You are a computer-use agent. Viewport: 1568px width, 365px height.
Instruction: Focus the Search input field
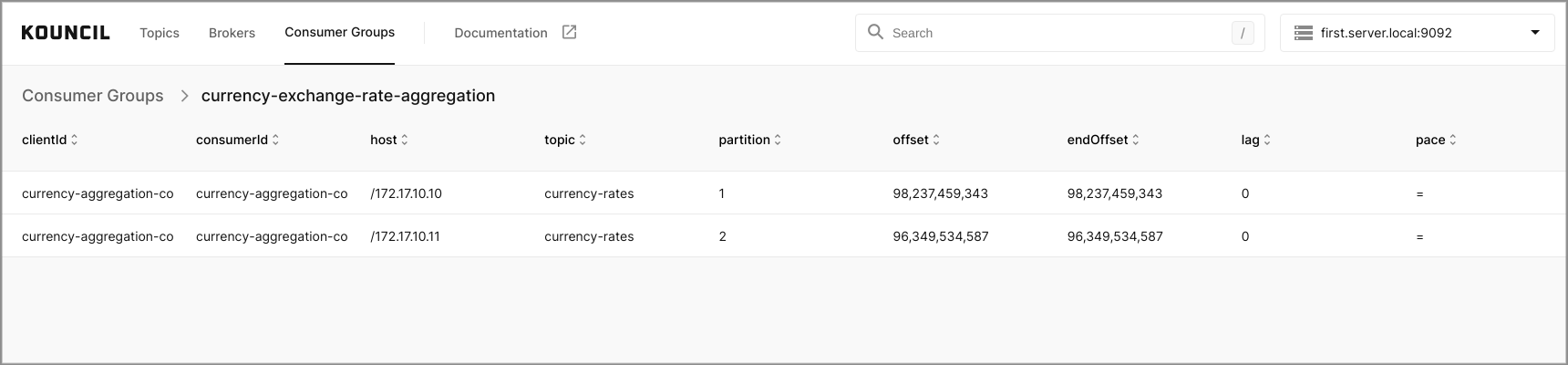(1059, 33)
